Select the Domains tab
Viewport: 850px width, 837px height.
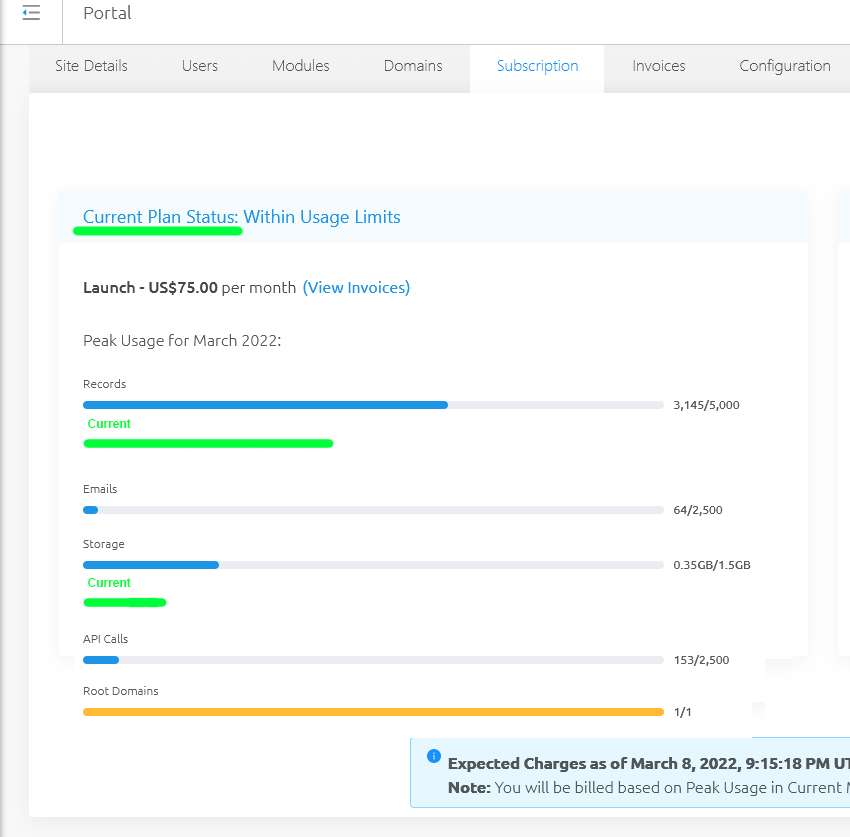click(413, 66)
